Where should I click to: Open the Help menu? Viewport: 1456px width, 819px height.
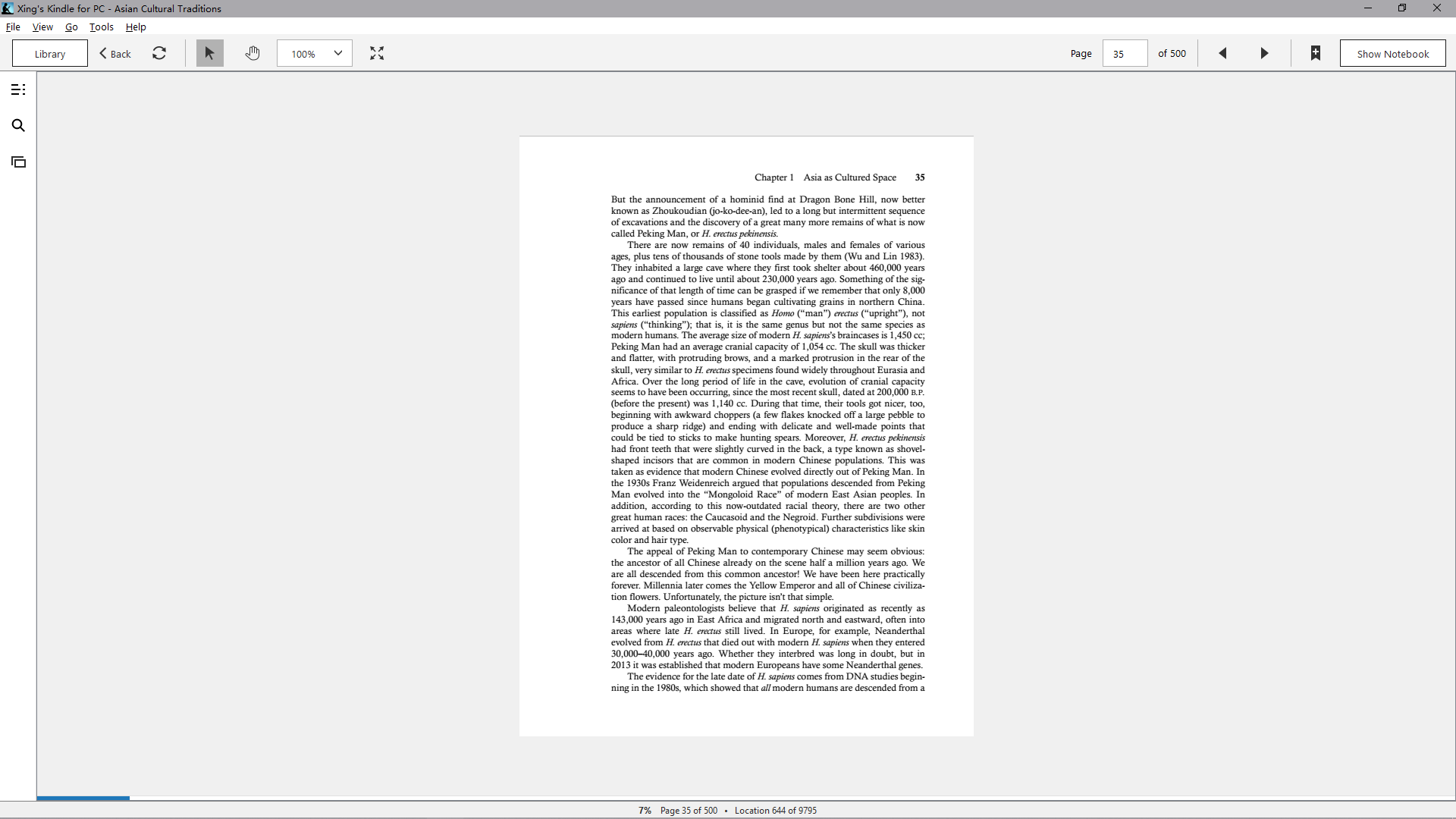pos(136,27)
